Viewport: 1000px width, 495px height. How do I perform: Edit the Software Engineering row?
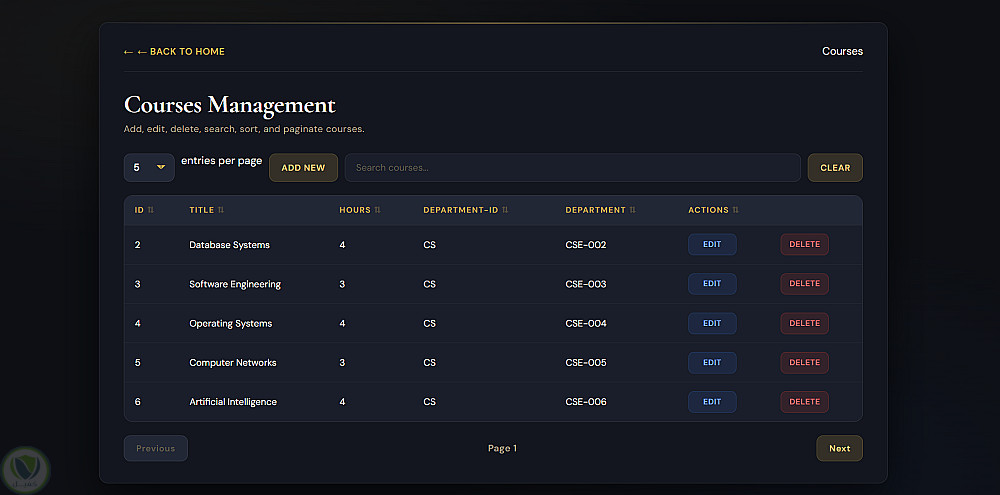[712, 284]
